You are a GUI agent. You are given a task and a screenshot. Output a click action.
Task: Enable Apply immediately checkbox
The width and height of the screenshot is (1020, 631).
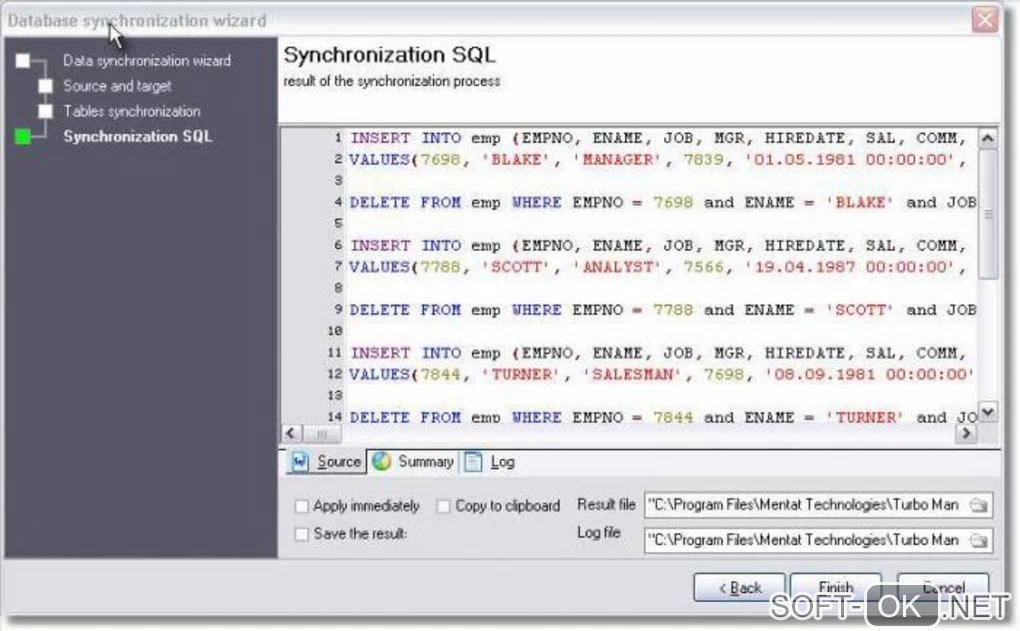tap(301, 506)
